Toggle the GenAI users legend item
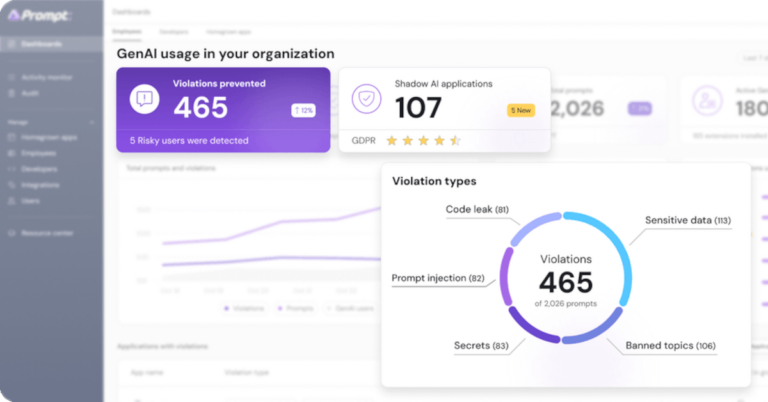 tap(350, 308)
